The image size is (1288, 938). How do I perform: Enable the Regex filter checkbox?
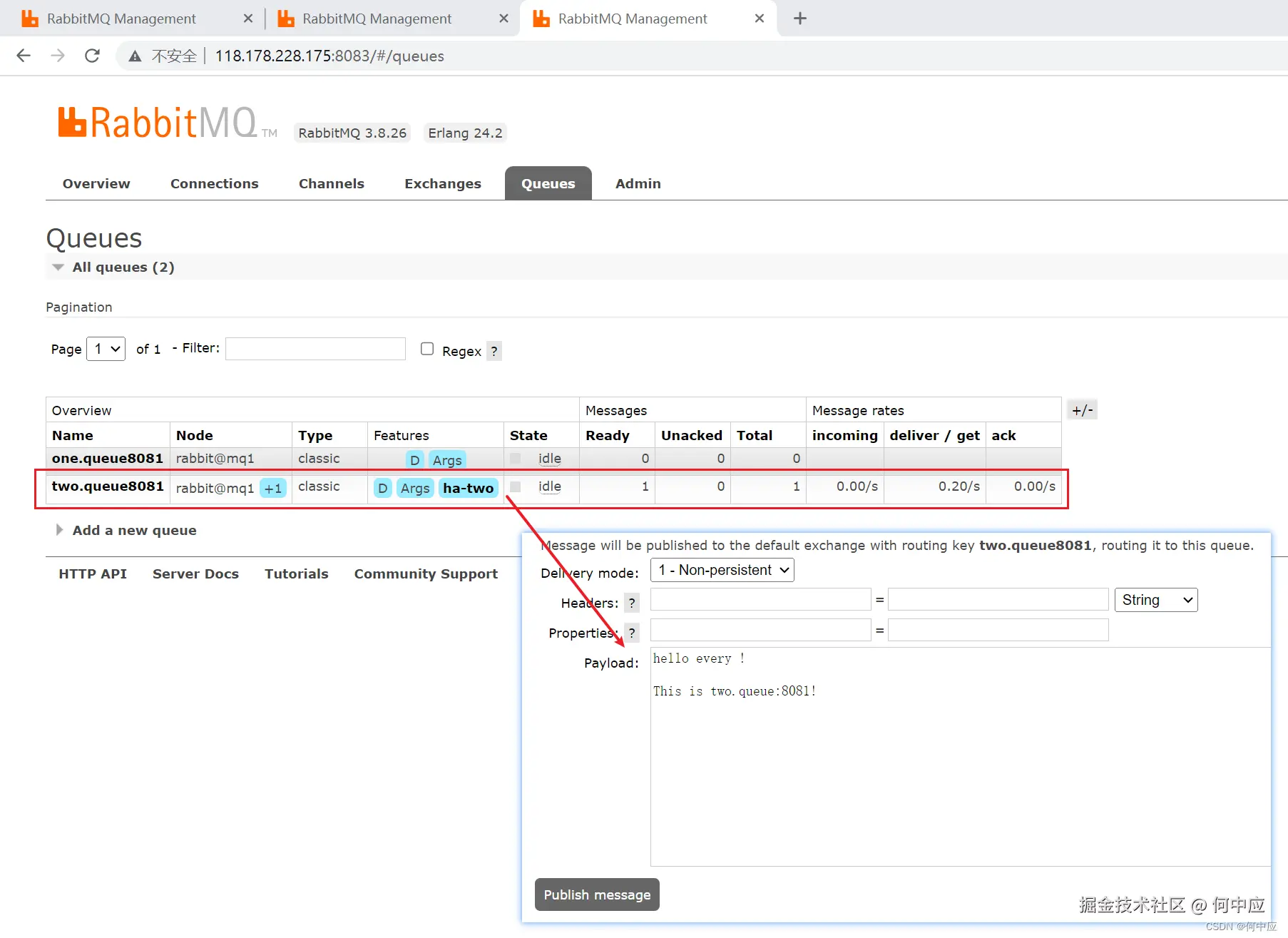427,349
